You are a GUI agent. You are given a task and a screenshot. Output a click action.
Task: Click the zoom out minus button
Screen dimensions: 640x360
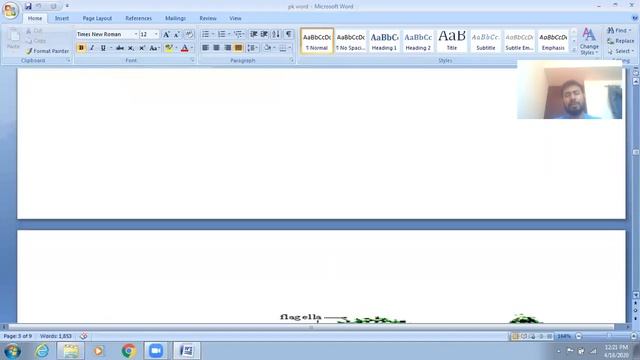[578, 336]
